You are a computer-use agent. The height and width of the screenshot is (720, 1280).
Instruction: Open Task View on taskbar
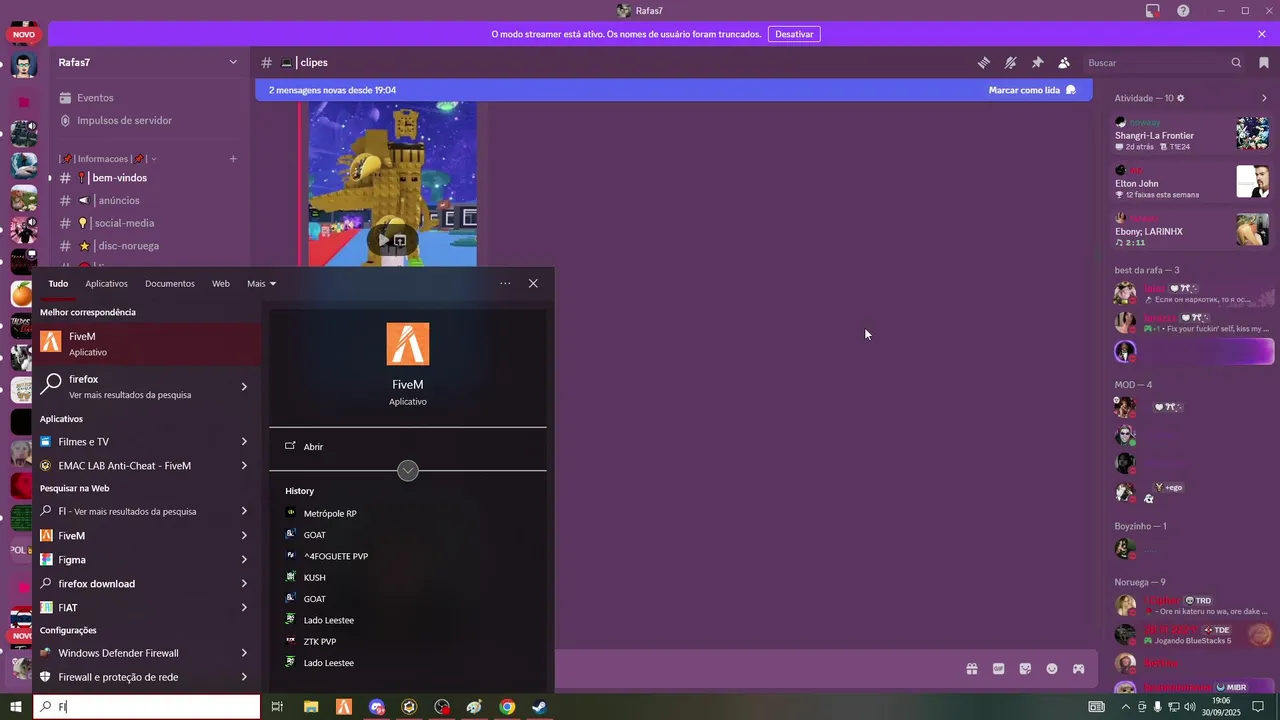[x=277, y=707]
